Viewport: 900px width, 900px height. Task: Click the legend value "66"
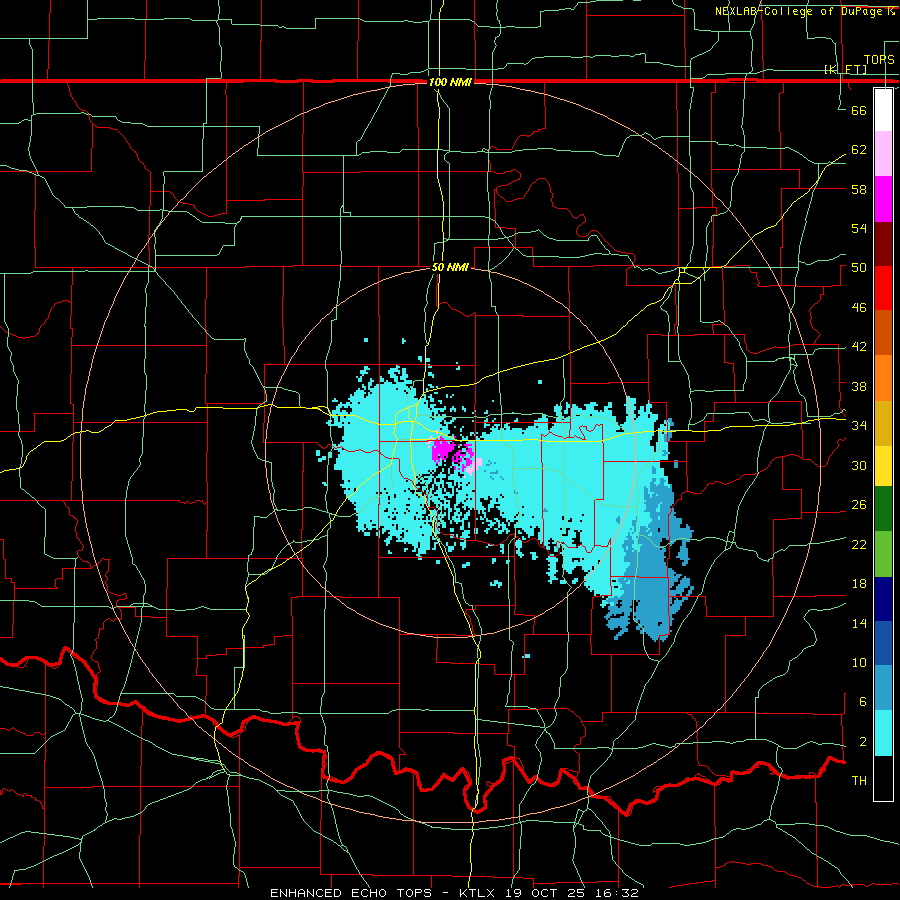click(x=859, y=110)
